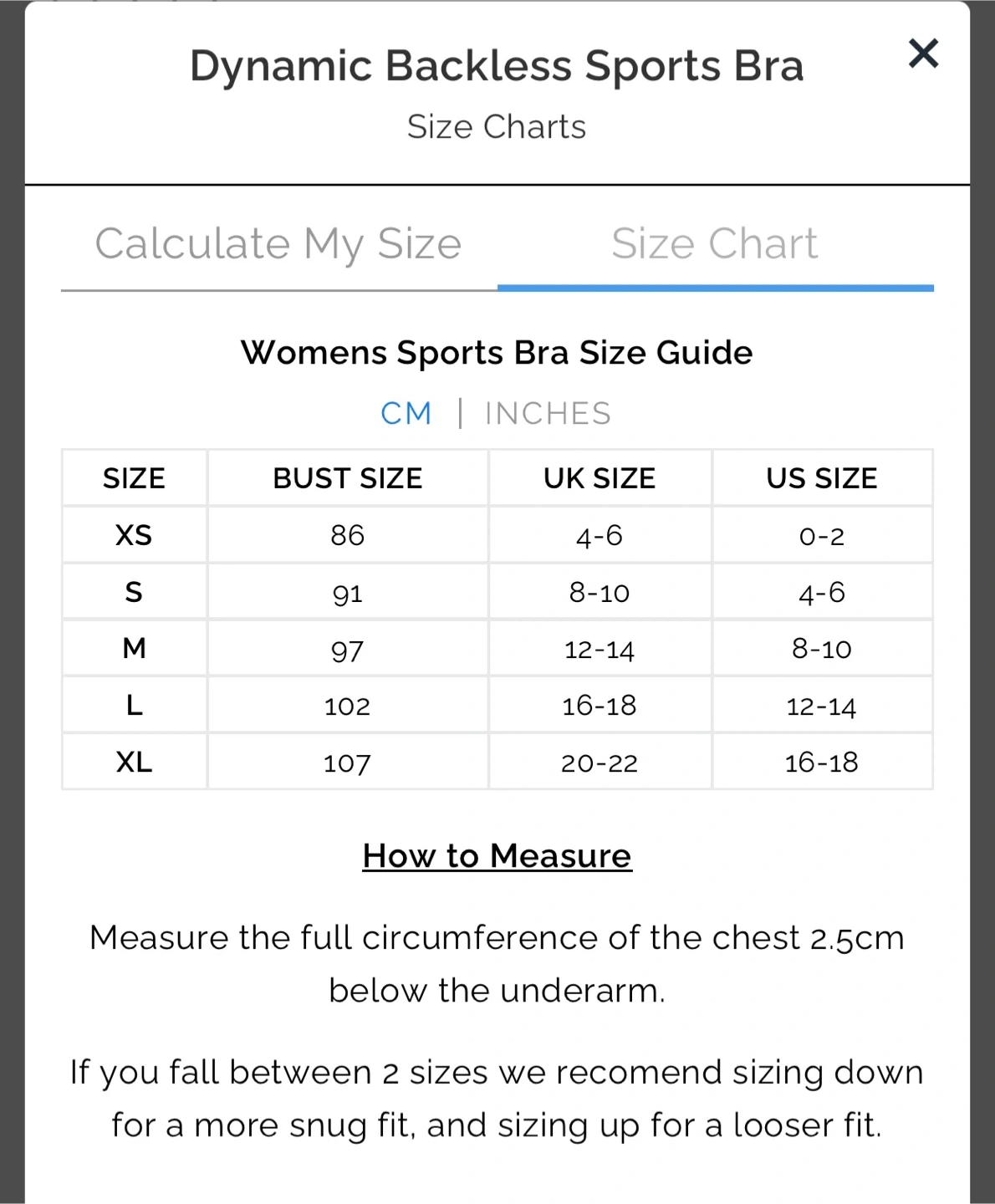Select the S size row label
The width and height of the screenshot is (995, 1204).
pos(134,592)
